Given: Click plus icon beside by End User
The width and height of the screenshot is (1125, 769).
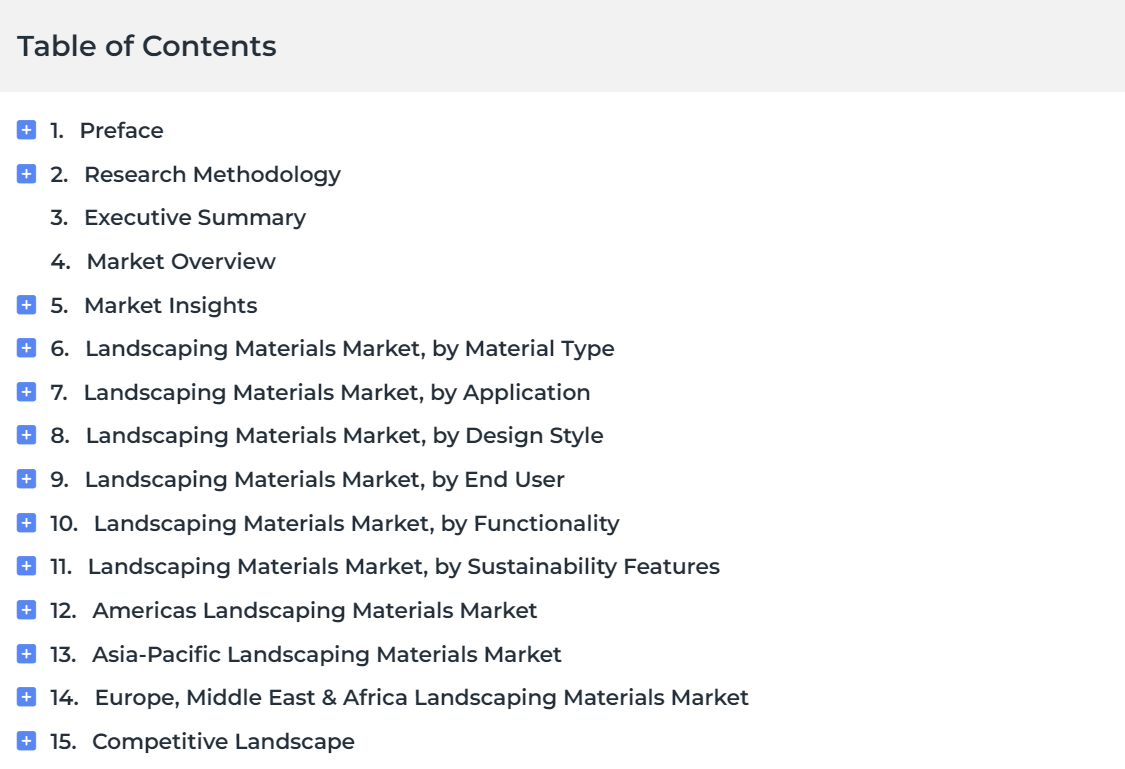Looking at the screenshot, I should [27, 478].
